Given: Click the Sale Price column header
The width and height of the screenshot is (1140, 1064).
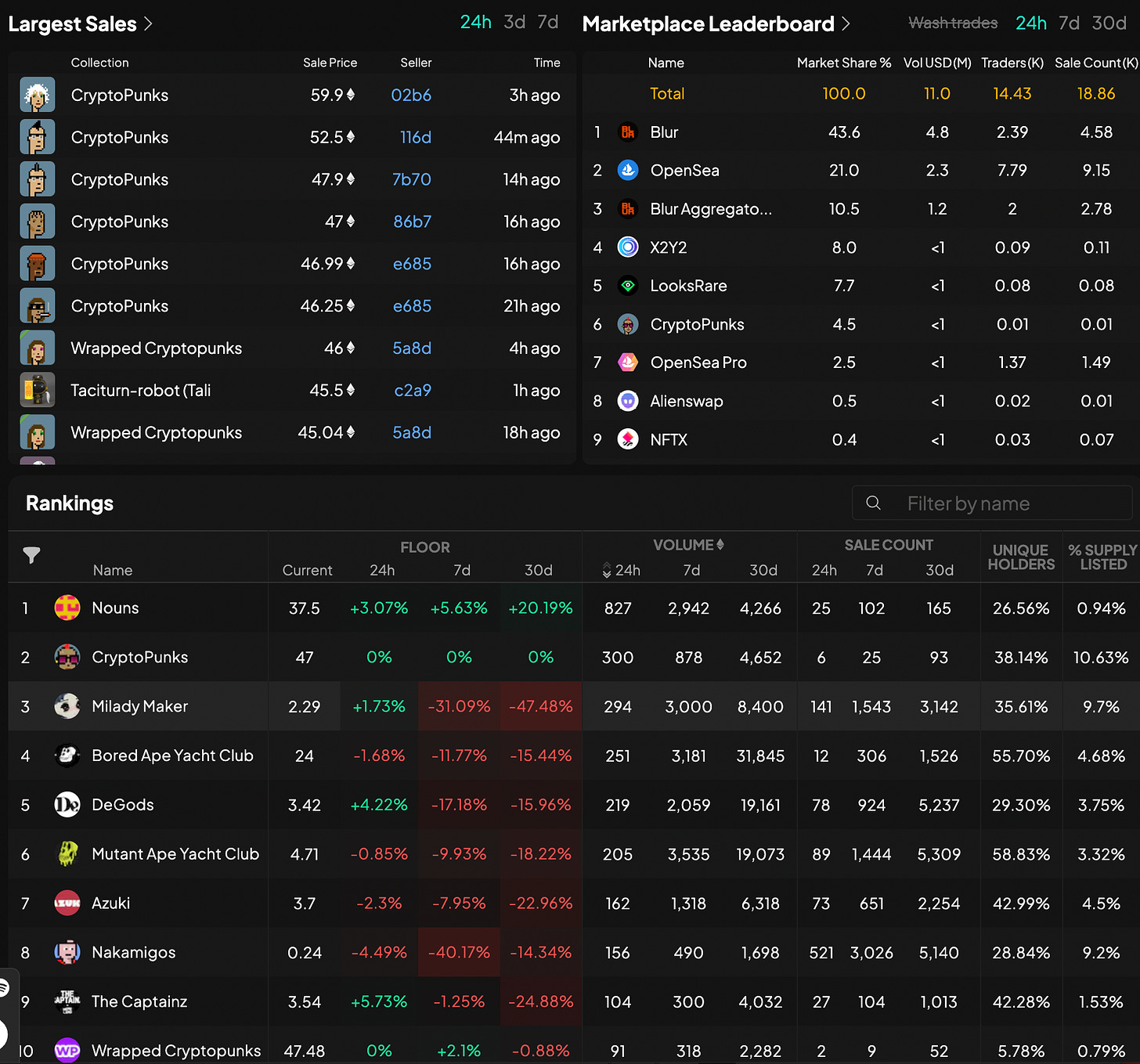Looking at the screenshot, I should [330, 63].
